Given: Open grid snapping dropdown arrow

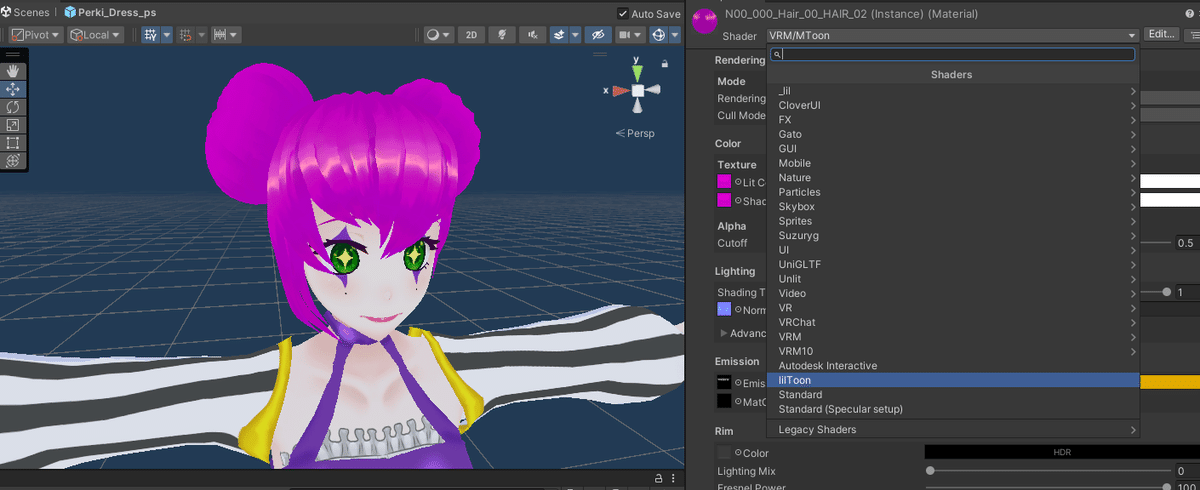Looking at the screenshot, I should pos(167,34).
